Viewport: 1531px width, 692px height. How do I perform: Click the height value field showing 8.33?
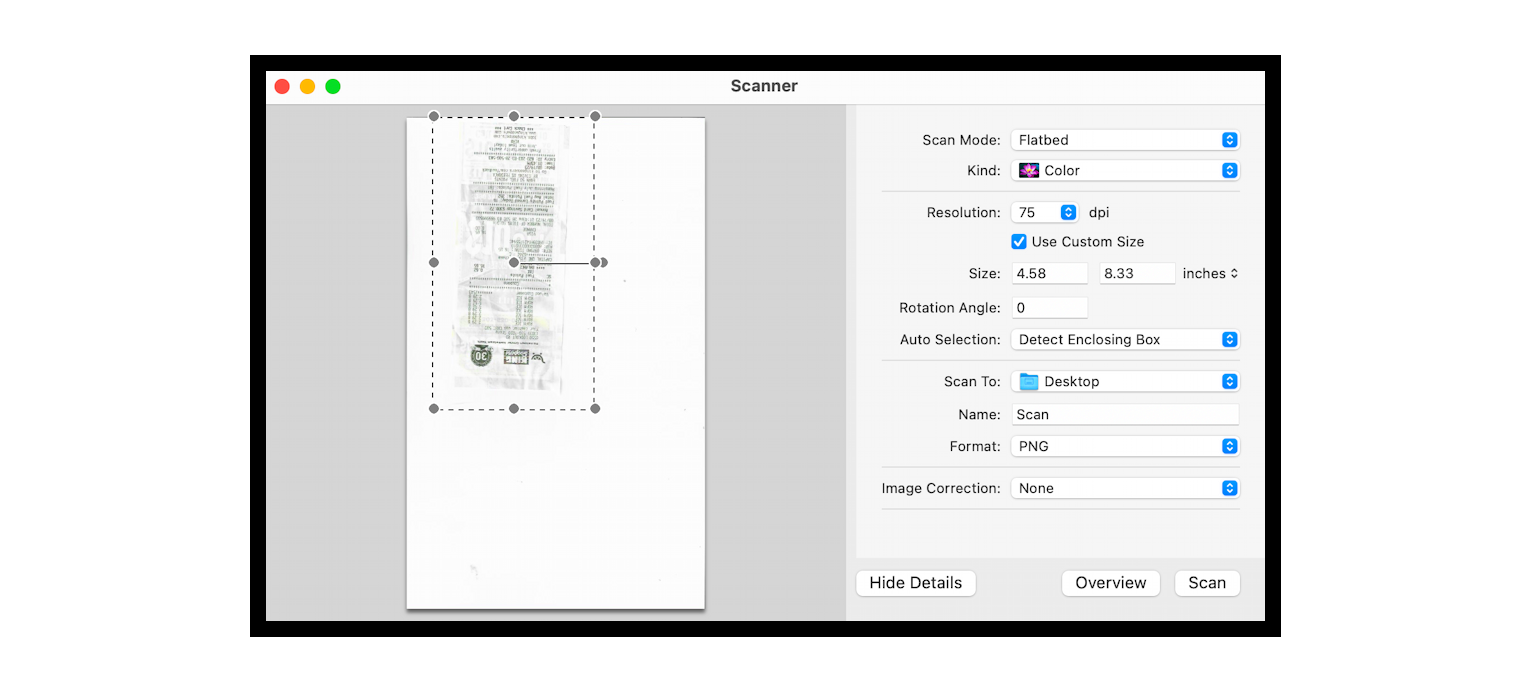pos(1137,273)
